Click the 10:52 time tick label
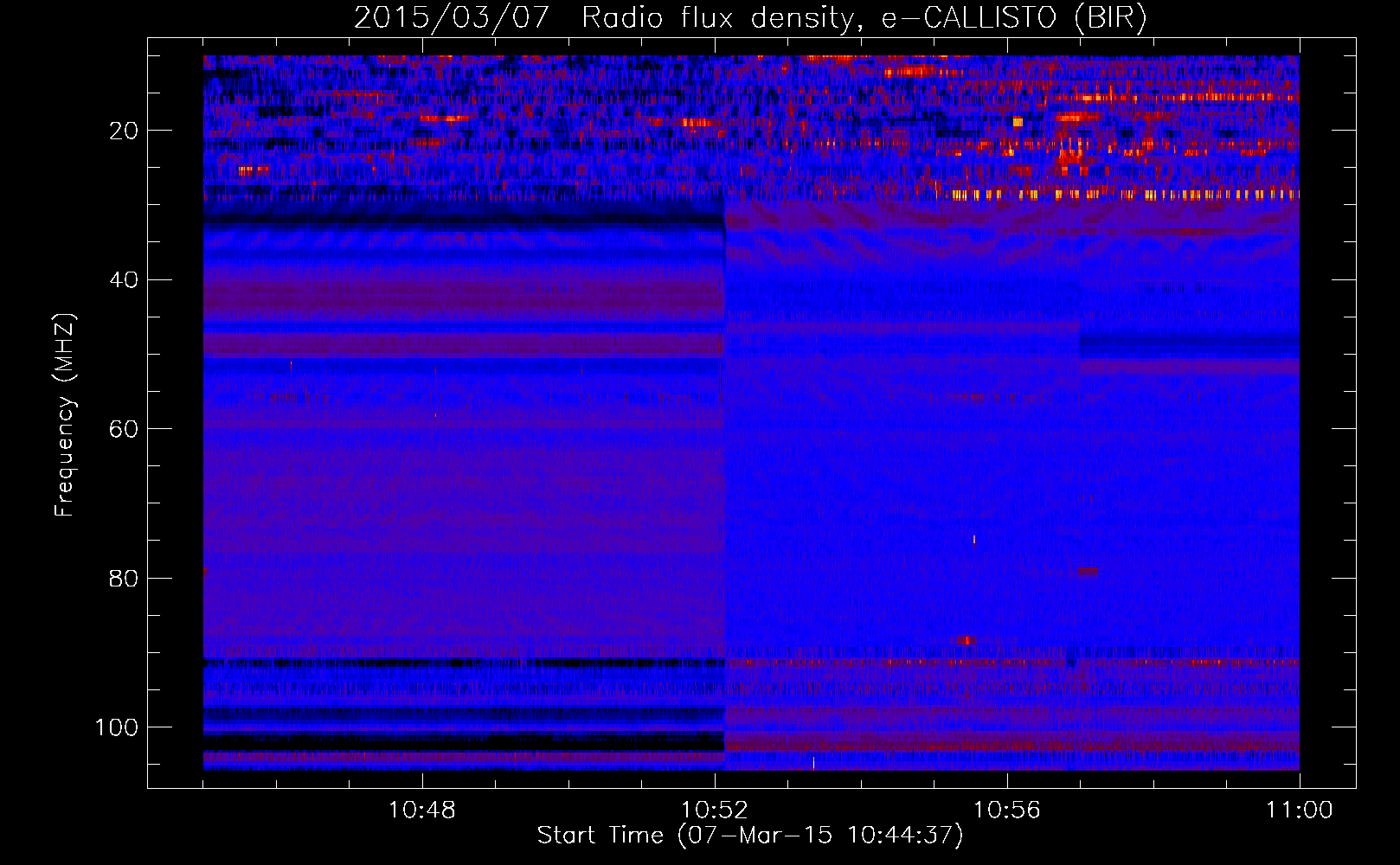Screen dimensions: 1400x865 [x=714, y=811]
